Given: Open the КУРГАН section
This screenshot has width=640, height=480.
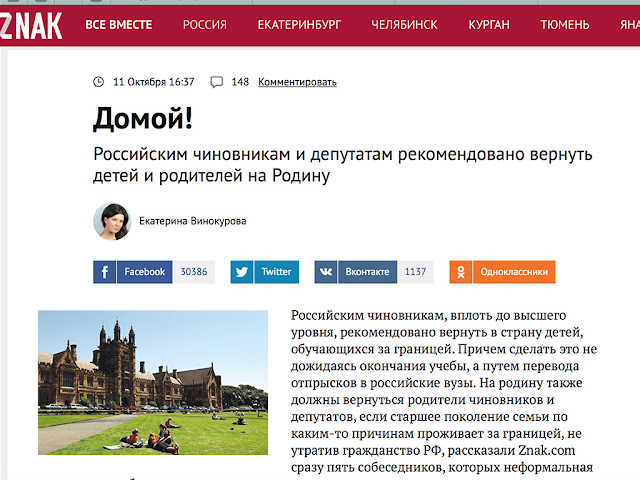Looking at the screenshot, I should click(x=489, y=25).
